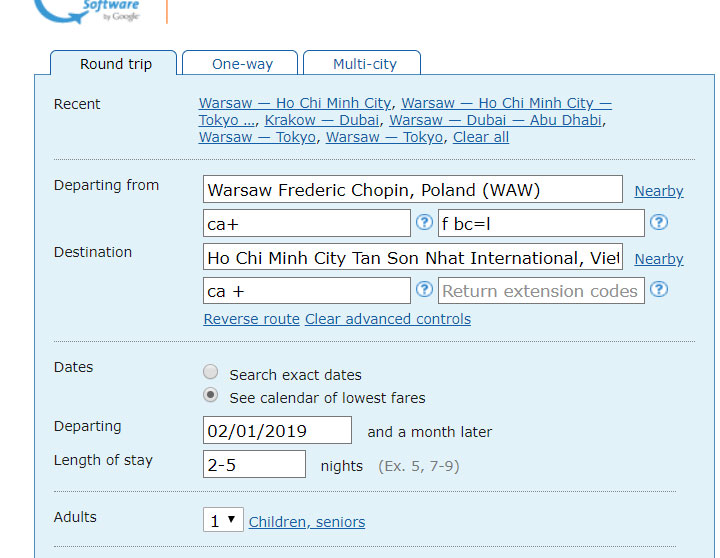Open first recent Warsaw — Ho Chi Minh City search

click(x=295, y=103)
